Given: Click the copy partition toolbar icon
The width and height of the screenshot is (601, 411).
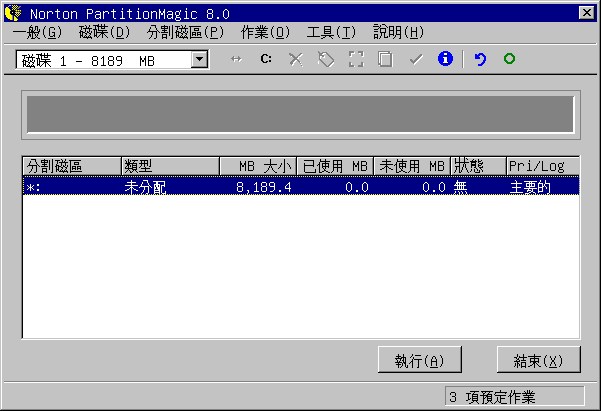Looking at the screenshot, I should (x=385, y=59).
